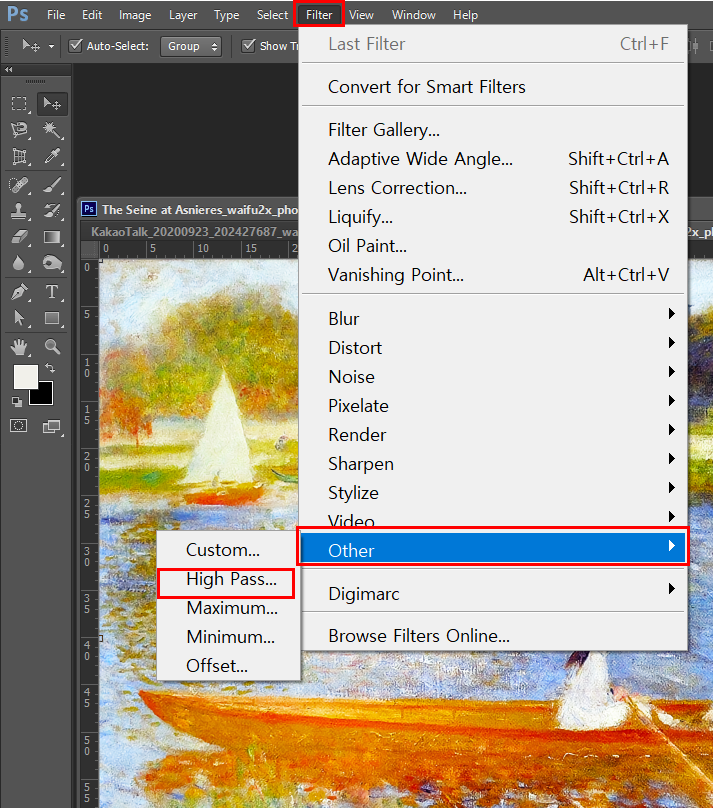Open the Help menu
The width and height of the screenshot is (713, 808).
(465, 15)
